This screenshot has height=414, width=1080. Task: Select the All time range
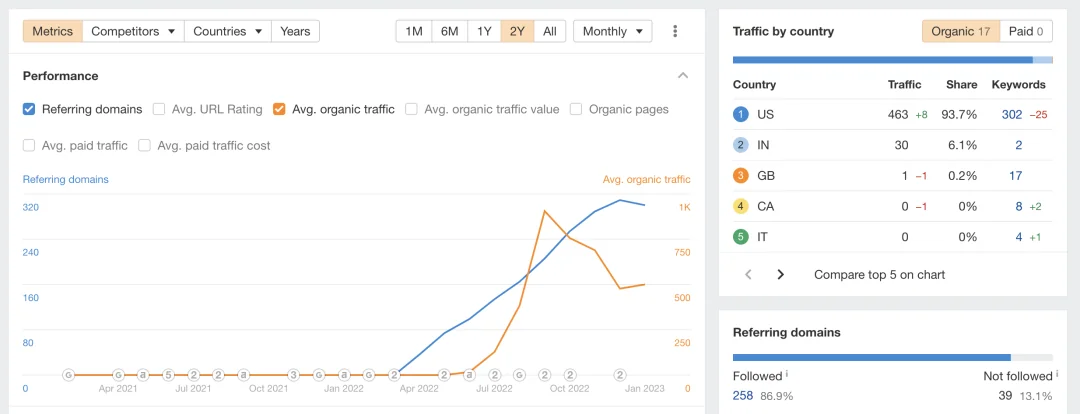pos(550,31)
